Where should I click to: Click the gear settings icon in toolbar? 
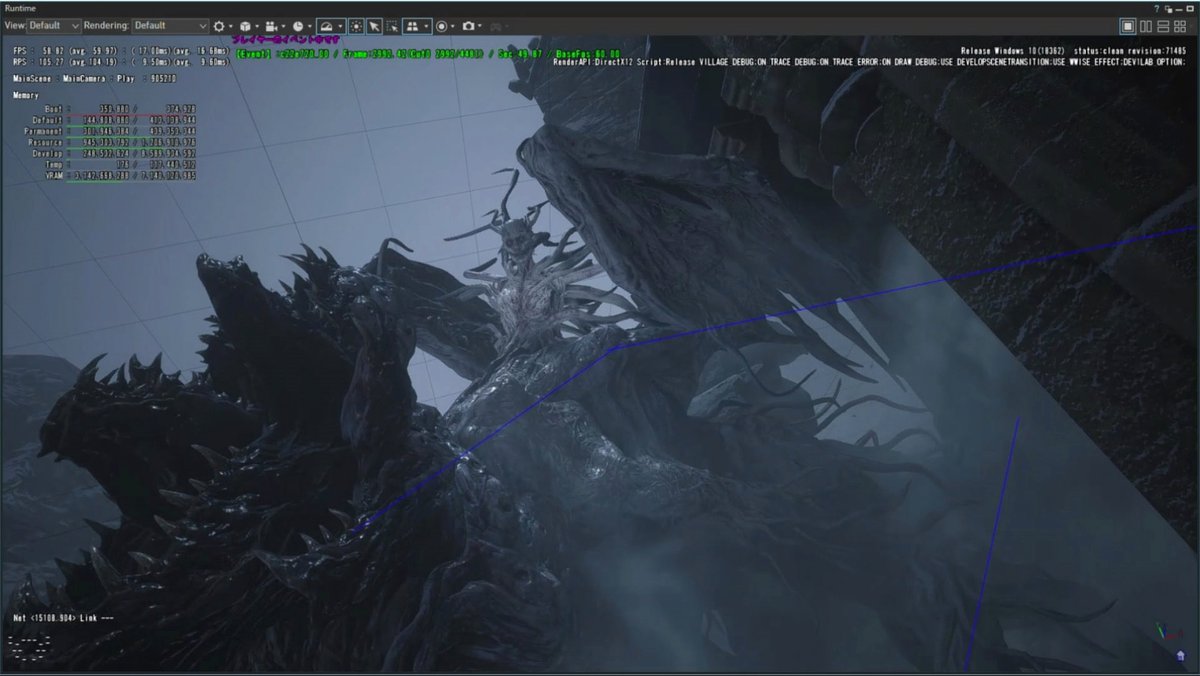219,26
